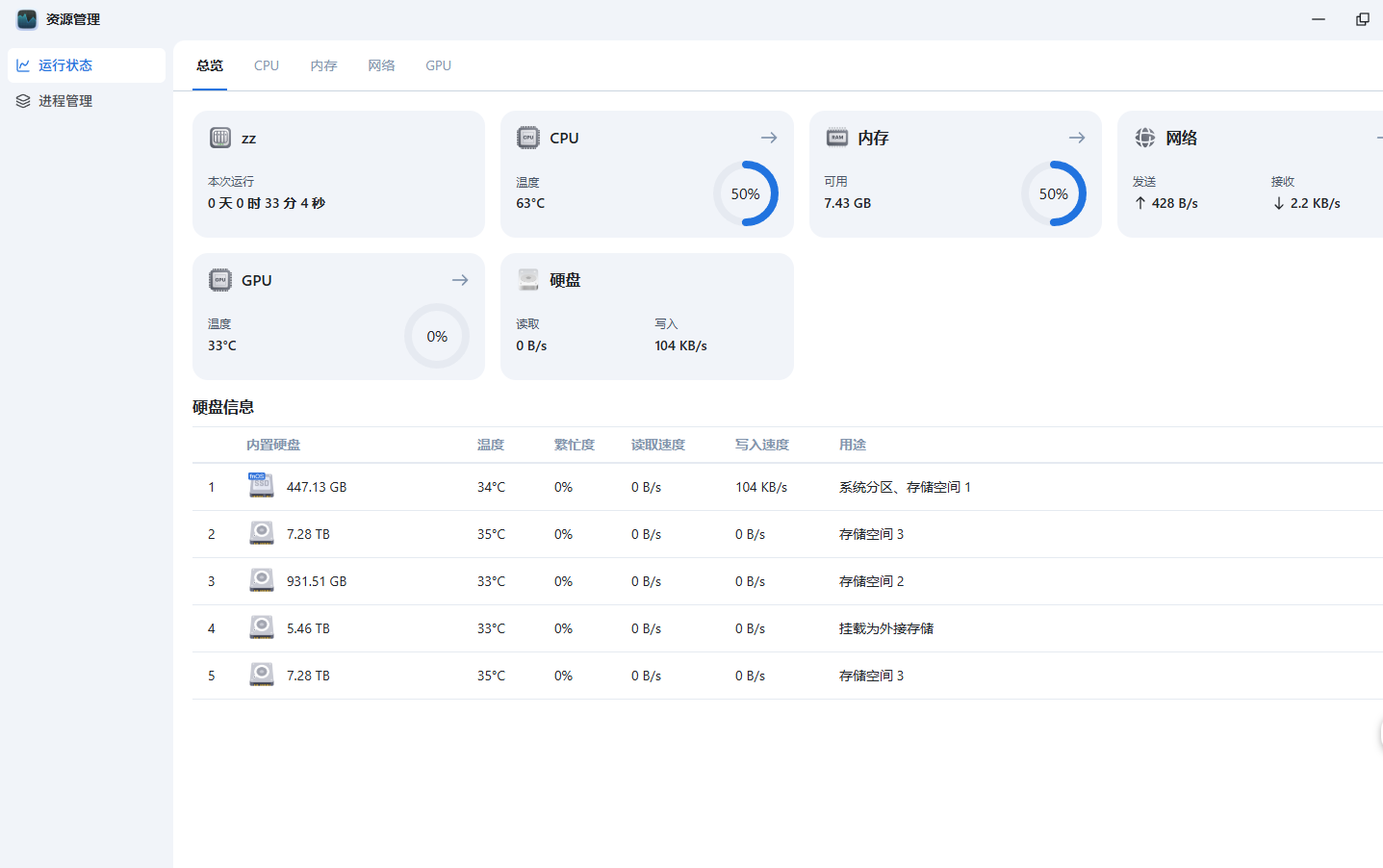Viewport: 1383px width, 868px height.
Task: Click the CPU 50% usage ring
Action: tap(745, 193)
